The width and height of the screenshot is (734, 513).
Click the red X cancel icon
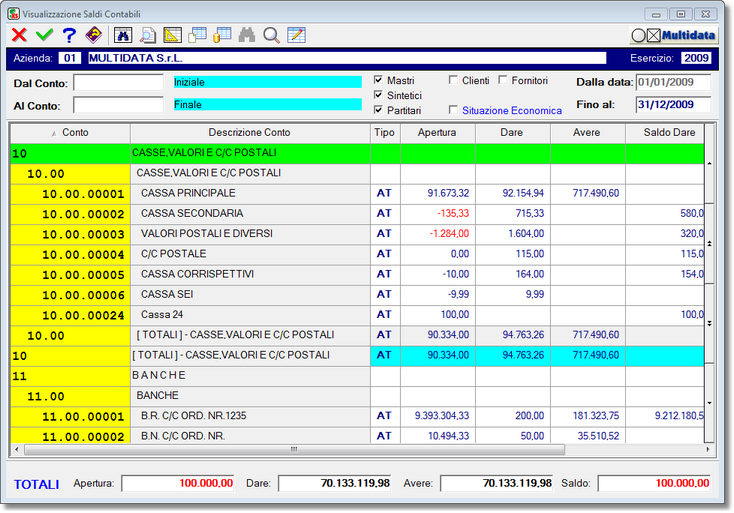pos(20,35)
